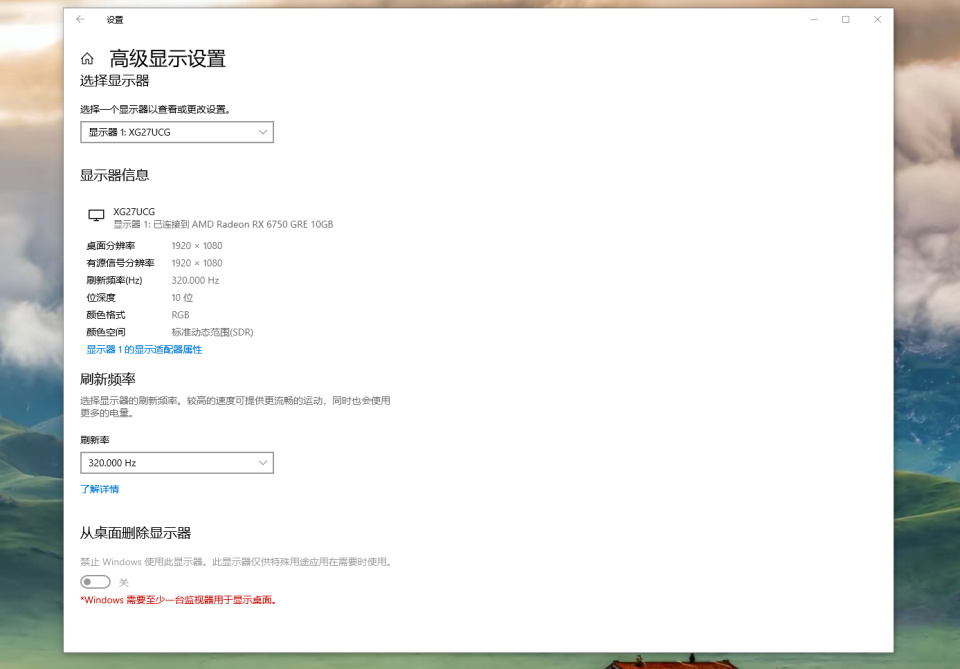Click the 10 位 bit depth value
960x669 pixels.
(182, 297)
